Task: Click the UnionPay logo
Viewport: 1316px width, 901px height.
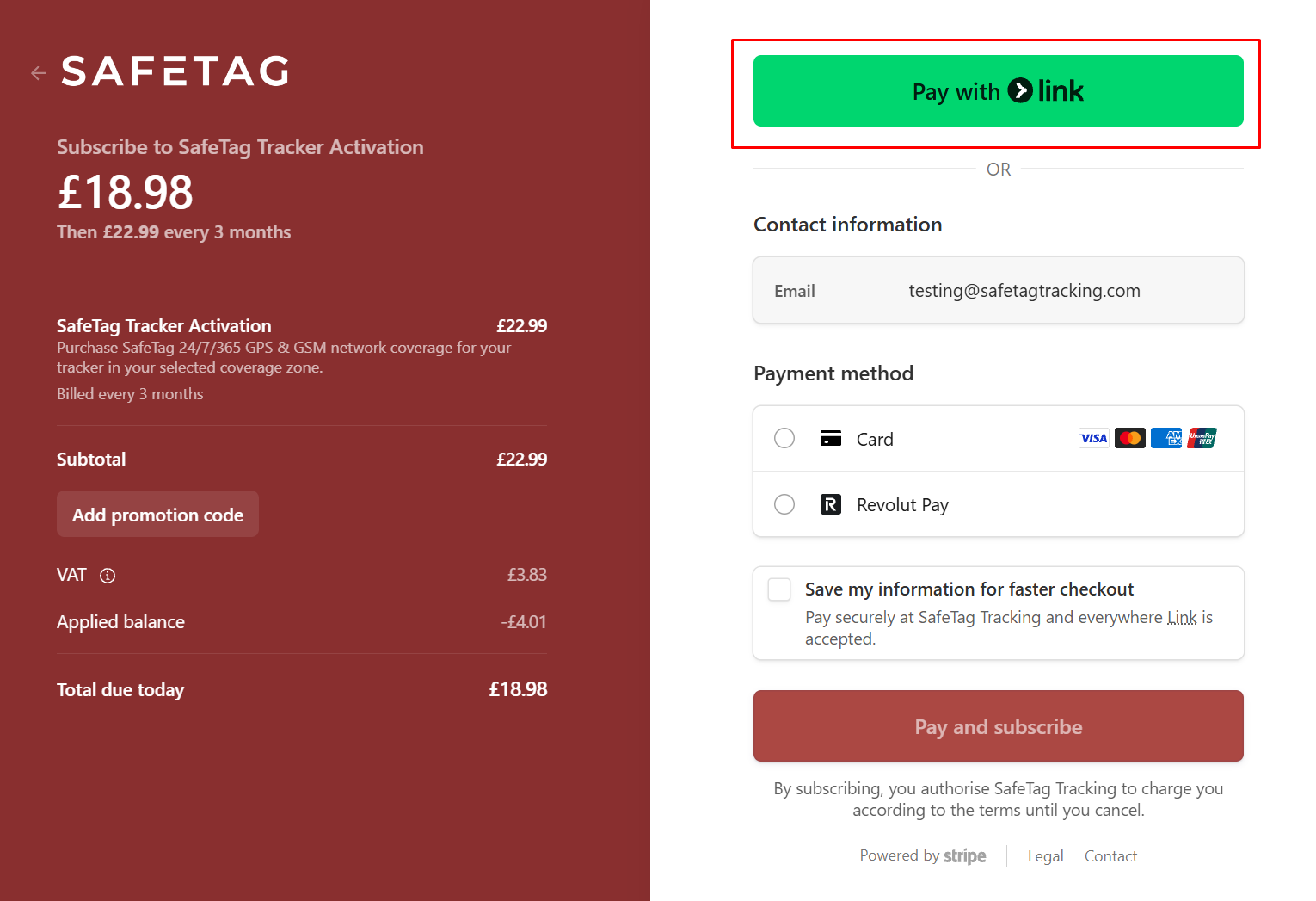Action: pos(1202,438)
